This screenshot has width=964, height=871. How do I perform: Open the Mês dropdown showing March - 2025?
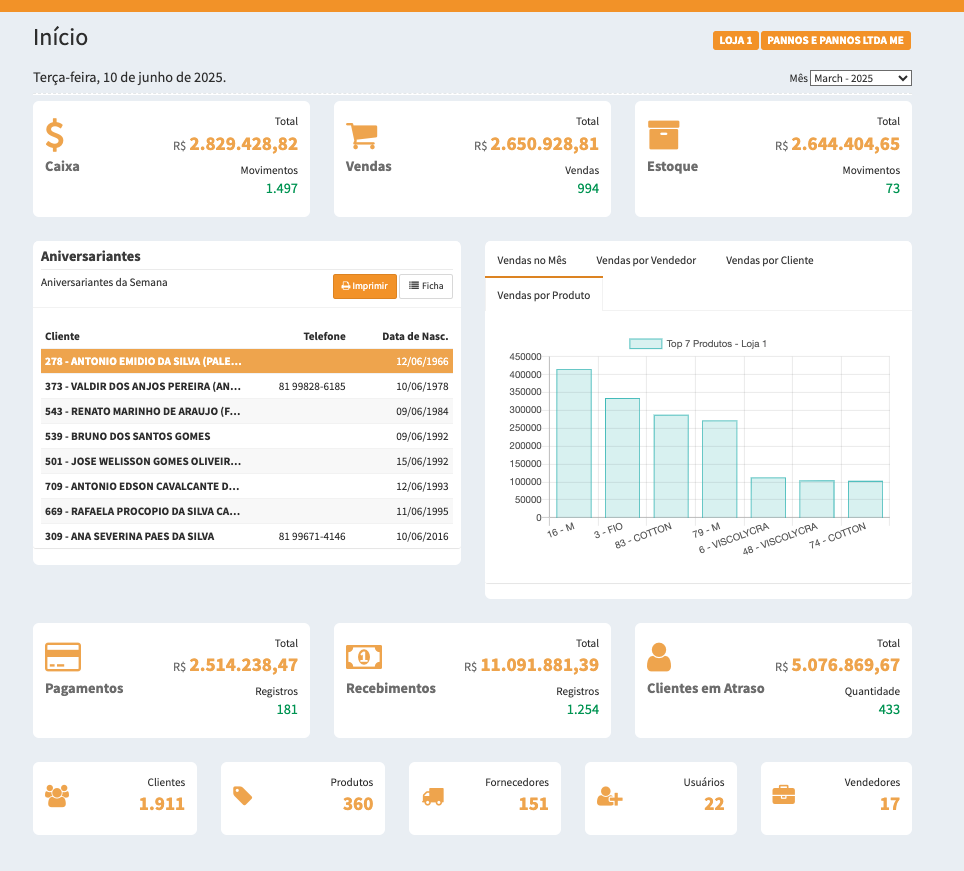(860, 78)
